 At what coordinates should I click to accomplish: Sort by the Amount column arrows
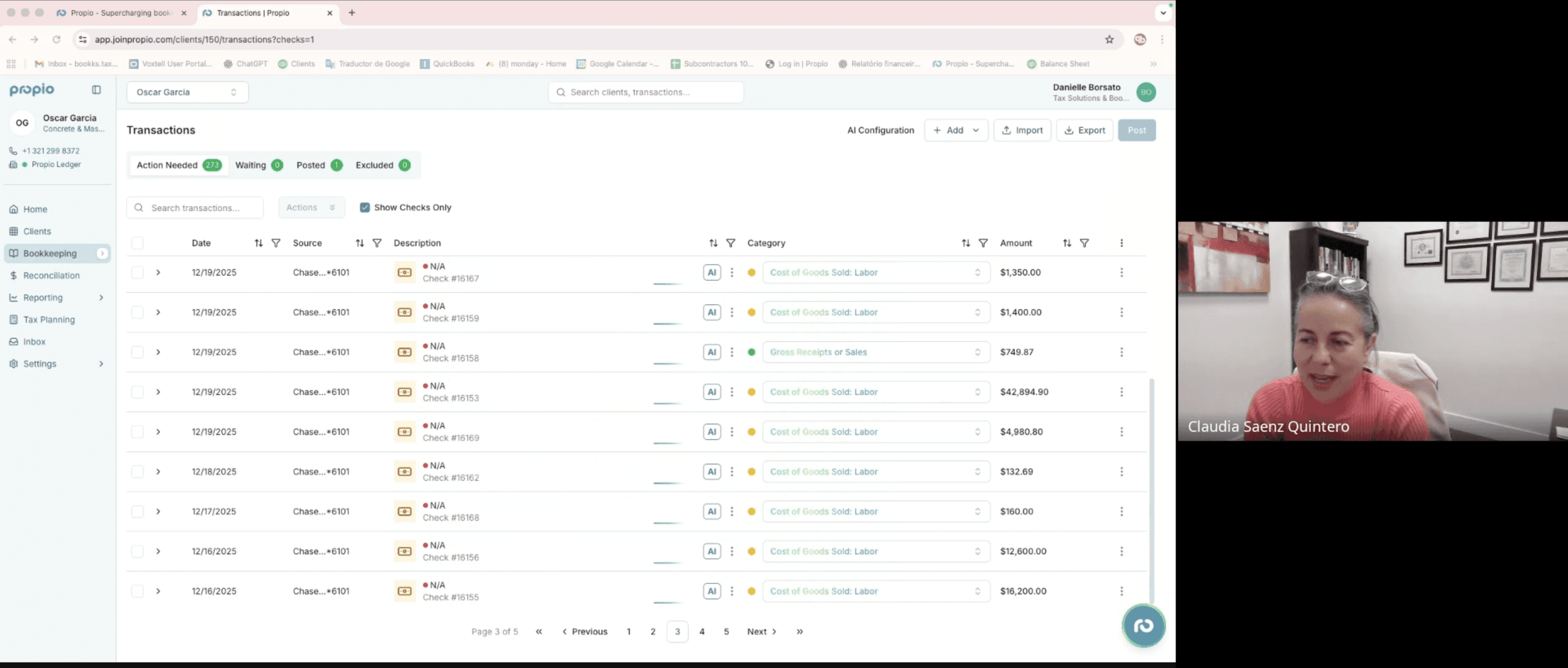[1066, 243]
